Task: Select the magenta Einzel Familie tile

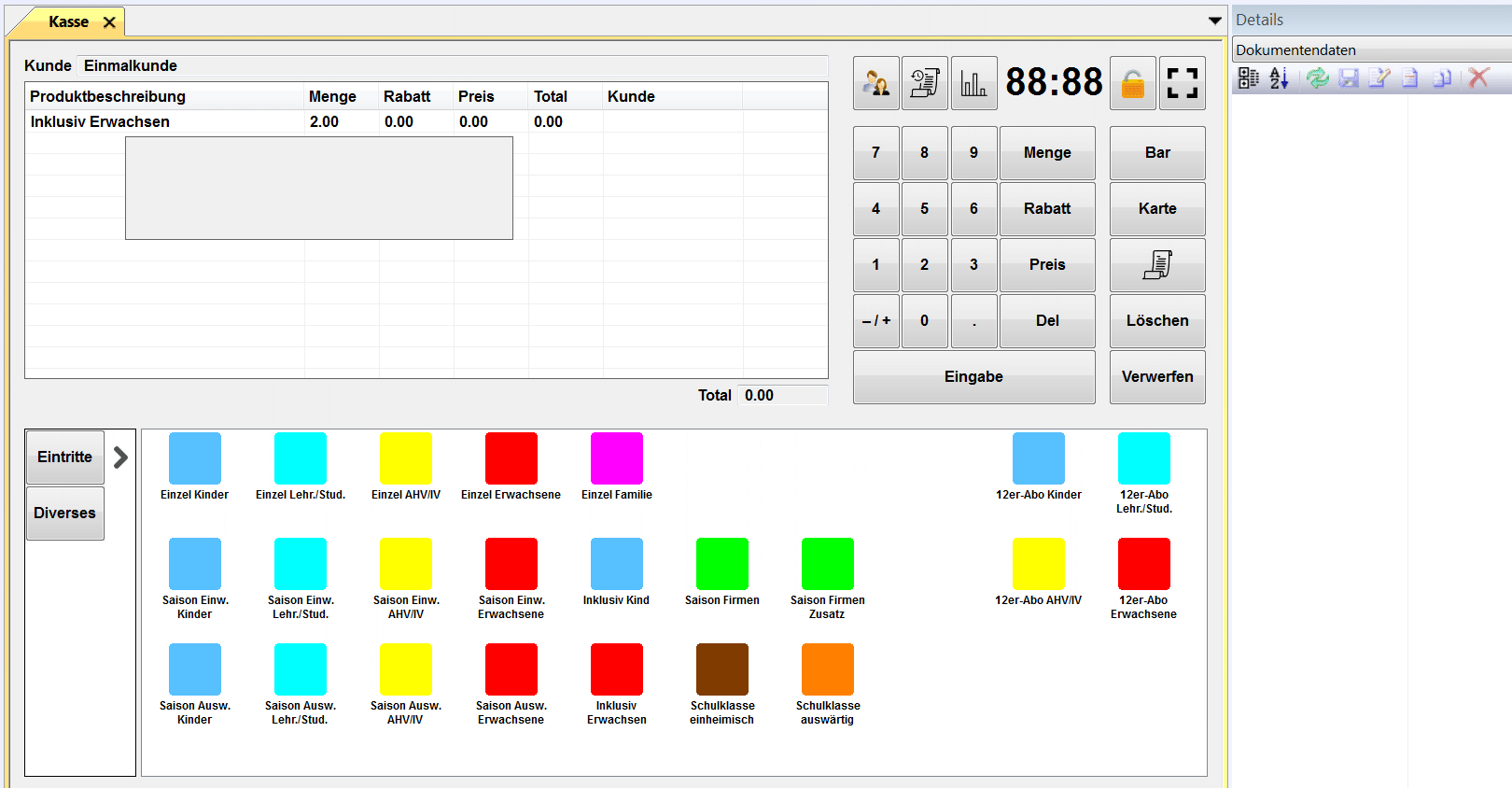Action: 616,459
